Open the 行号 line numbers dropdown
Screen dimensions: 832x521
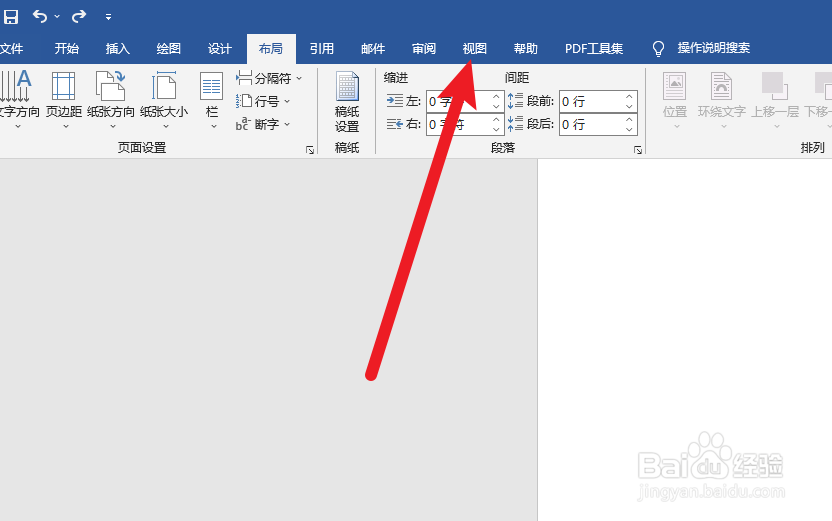pos(264,101)
